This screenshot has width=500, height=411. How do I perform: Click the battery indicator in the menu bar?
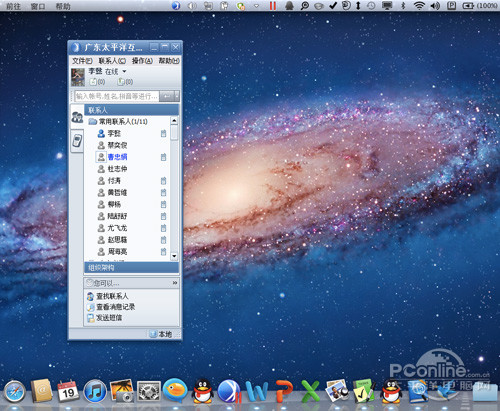coord(468,6)
